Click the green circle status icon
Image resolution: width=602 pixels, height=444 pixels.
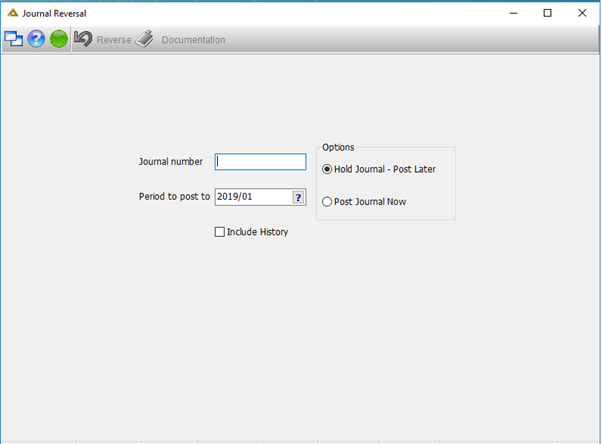[x=59, y=39]
